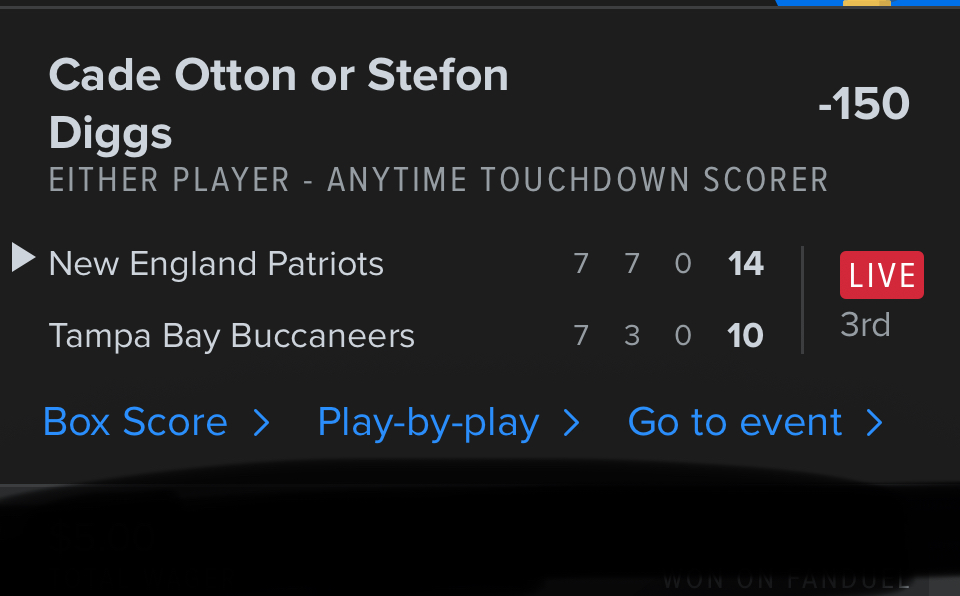Click the chevron beside Go to event
The image size is (960, 596).
click(875, 423)
